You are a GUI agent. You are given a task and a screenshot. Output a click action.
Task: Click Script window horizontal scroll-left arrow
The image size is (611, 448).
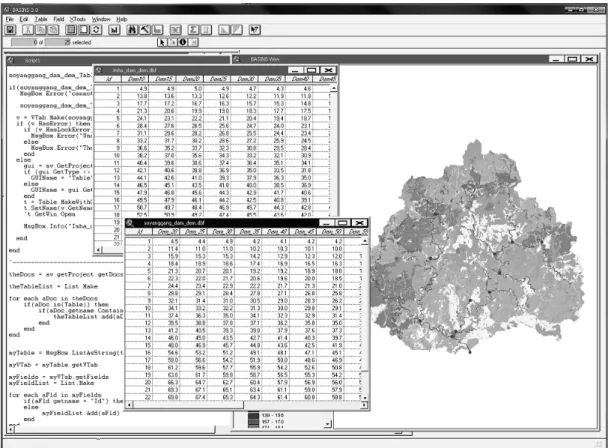11,429
